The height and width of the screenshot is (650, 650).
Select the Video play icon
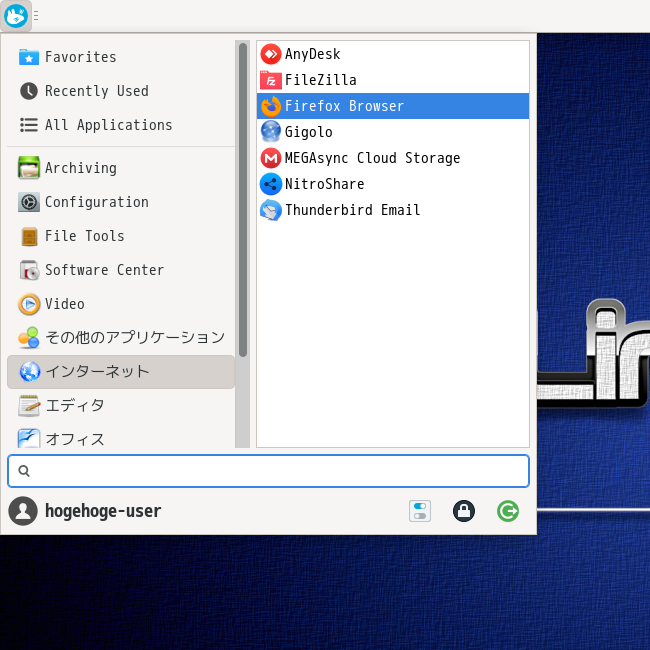29,304
